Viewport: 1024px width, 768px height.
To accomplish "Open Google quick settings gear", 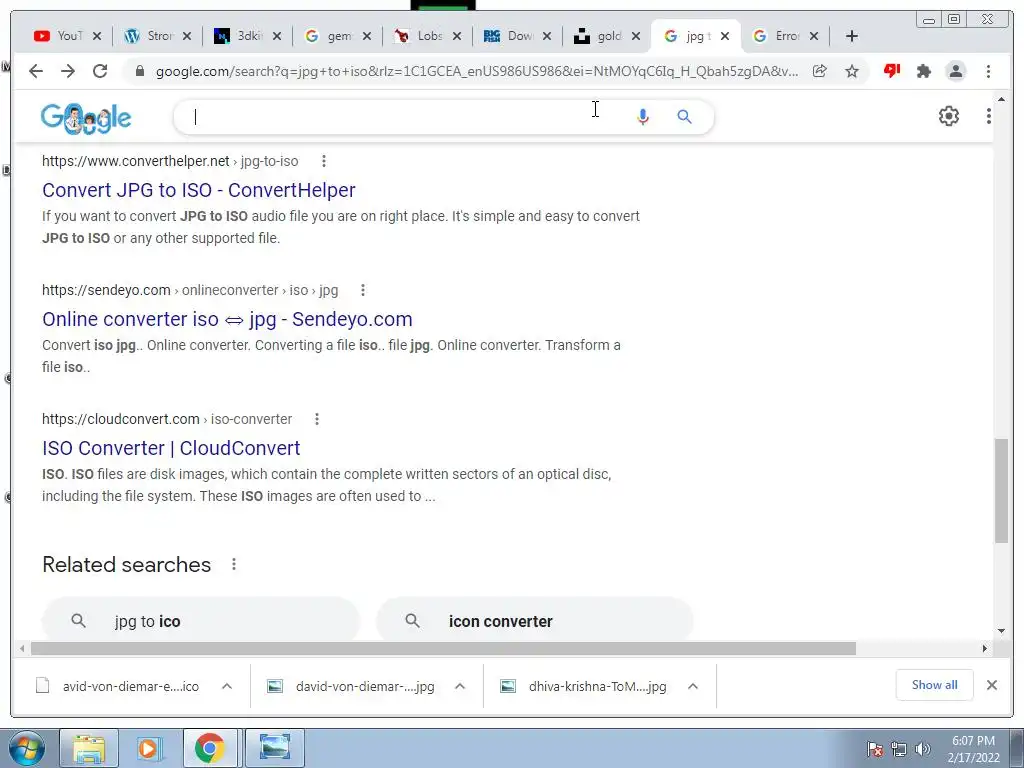I will tap(949, 116).
